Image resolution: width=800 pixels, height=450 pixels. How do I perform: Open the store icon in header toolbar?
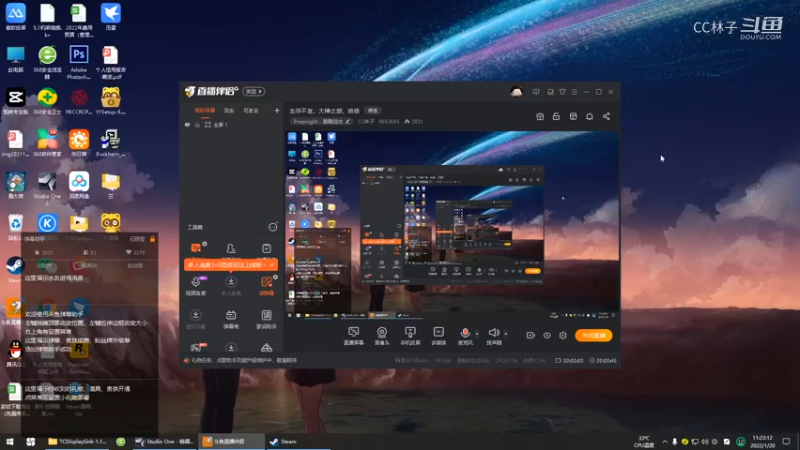click(573, 116)
